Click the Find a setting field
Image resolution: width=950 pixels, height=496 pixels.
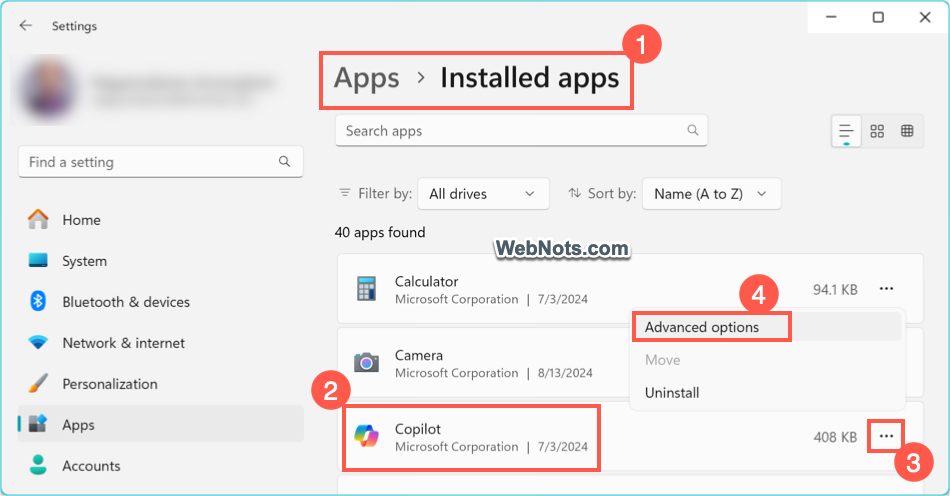(x=161, y=162)
